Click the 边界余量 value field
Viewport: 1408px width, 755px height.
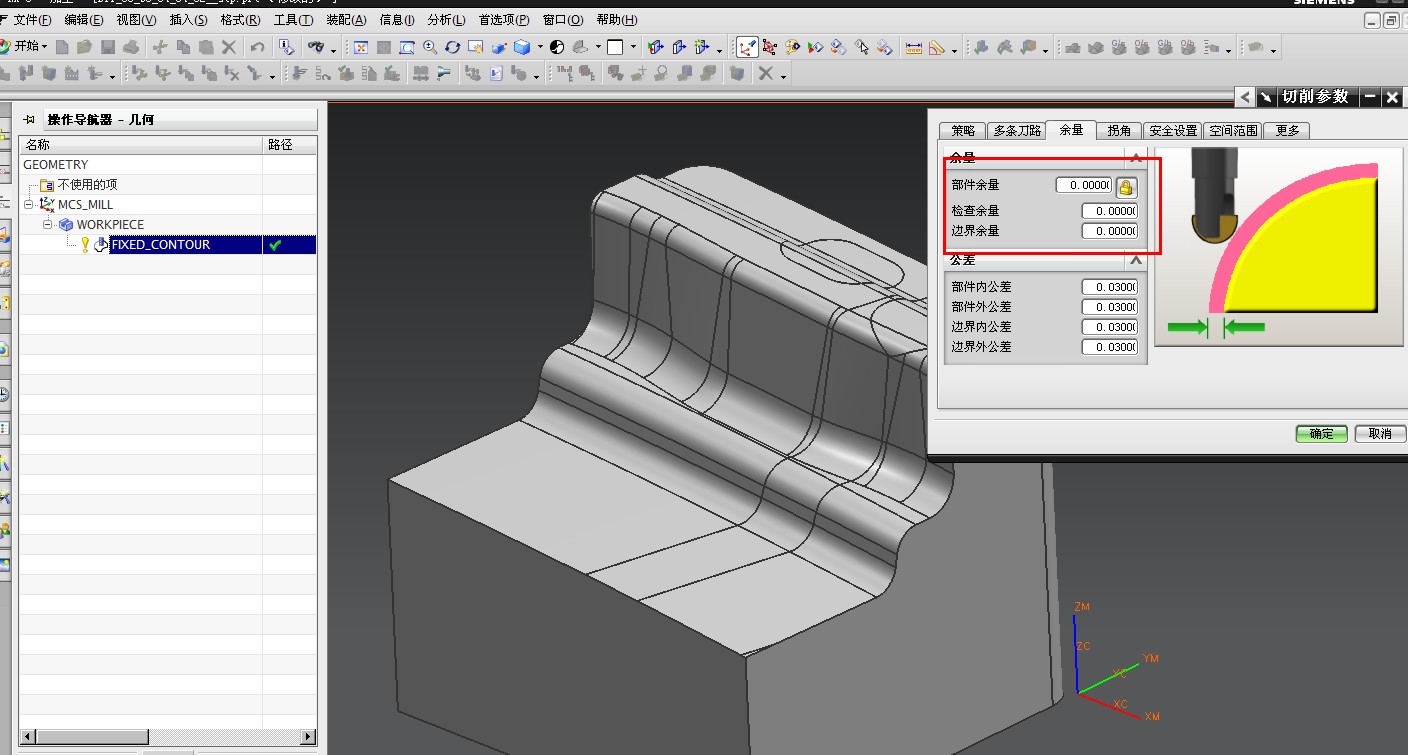(1109, 231)
